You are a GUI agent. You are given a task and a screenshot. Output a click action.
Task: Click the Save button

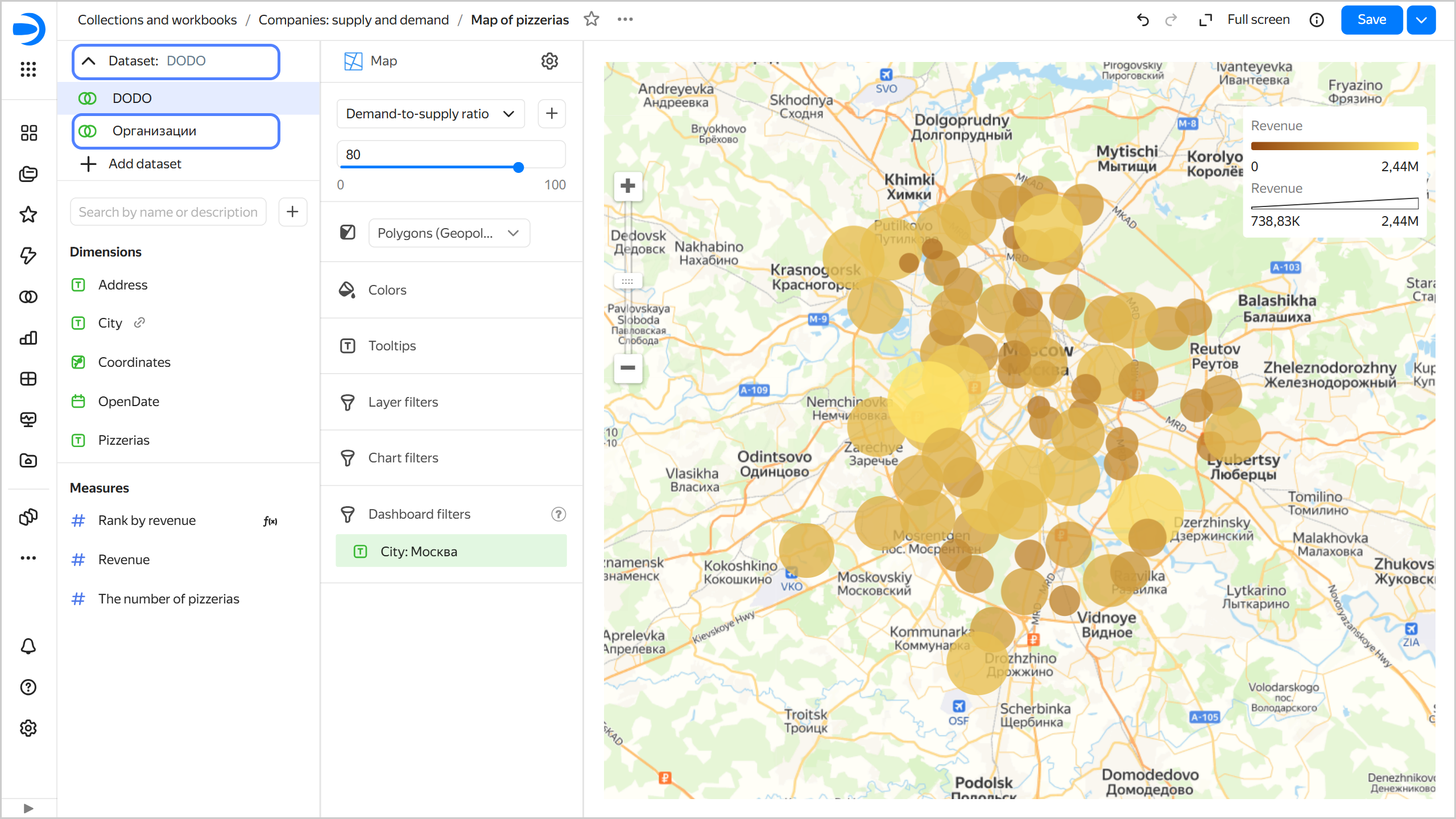1371,19
